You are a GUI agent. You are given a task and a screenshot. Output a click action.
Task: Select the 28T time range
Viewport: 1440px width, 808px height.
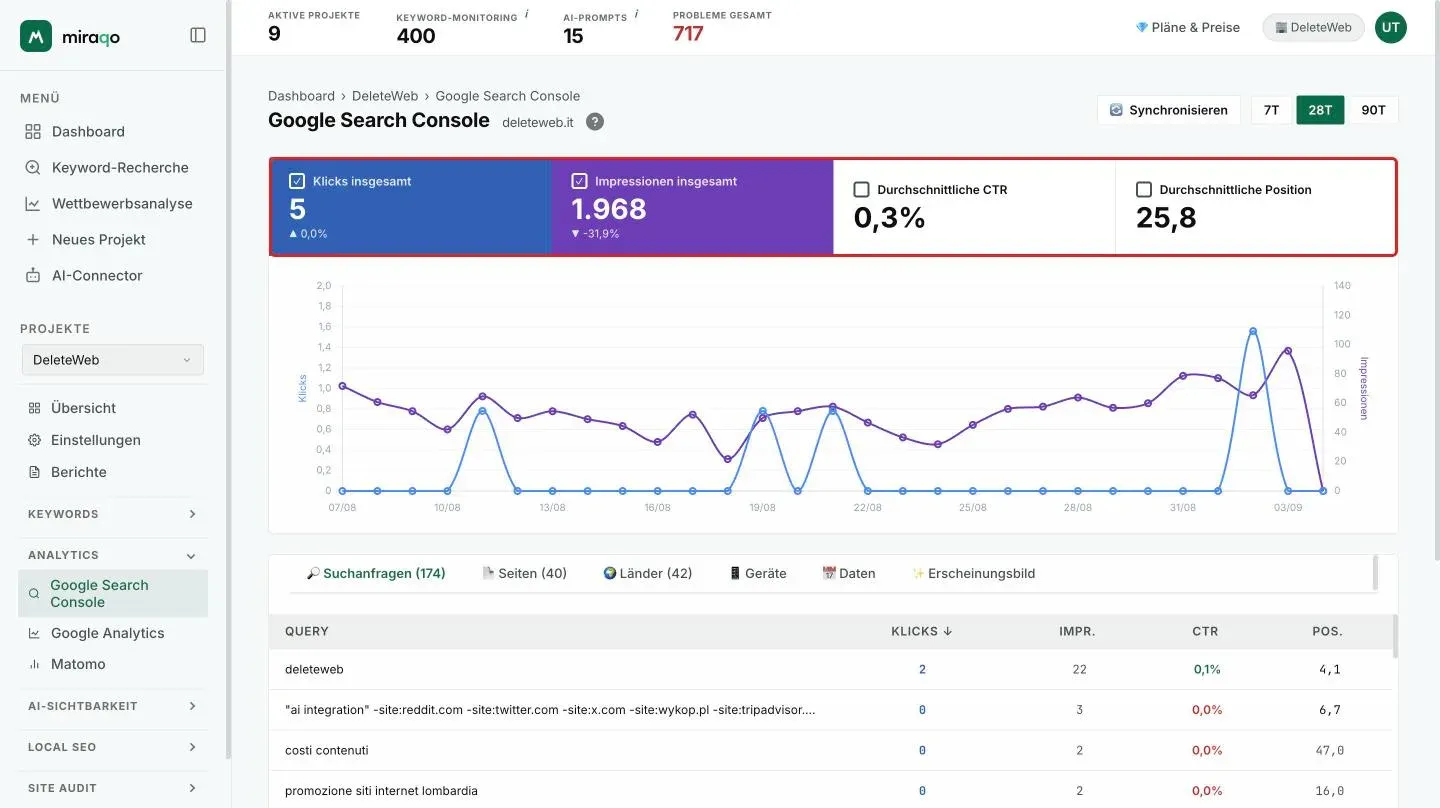1320,110
